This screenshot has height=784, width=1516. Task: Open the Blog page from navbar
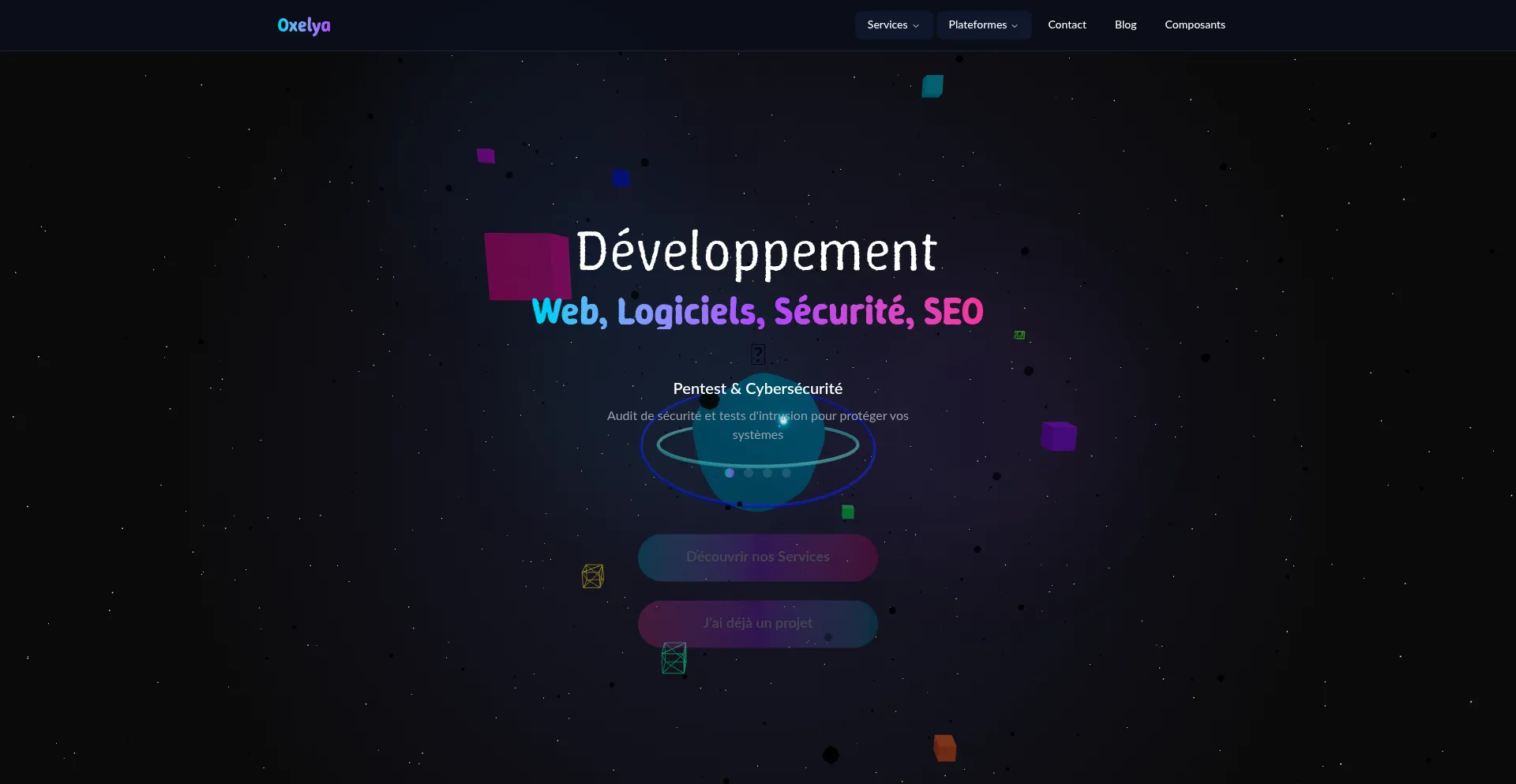(1125, 25)
